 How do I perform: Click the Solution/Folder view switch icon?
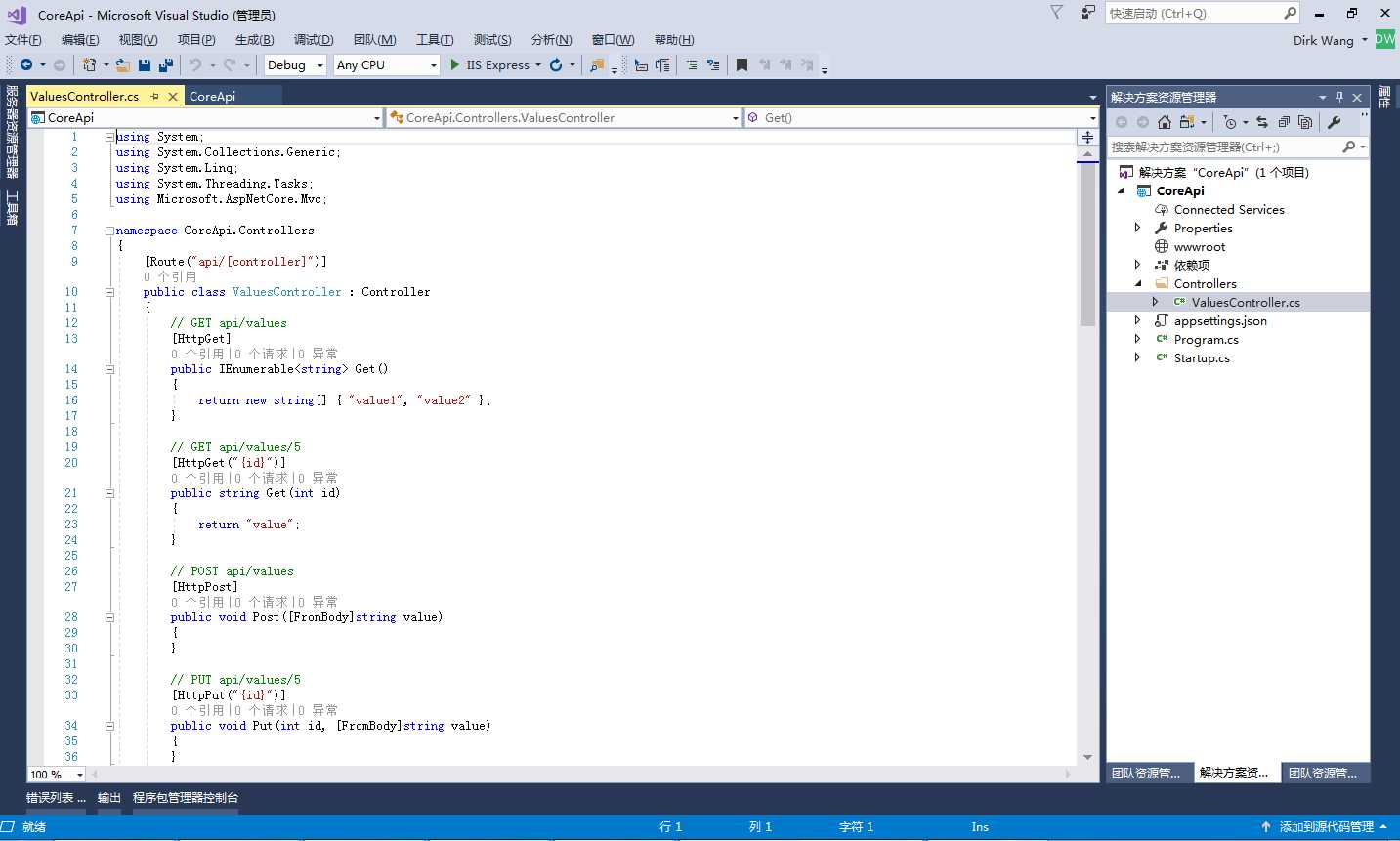1187,122
